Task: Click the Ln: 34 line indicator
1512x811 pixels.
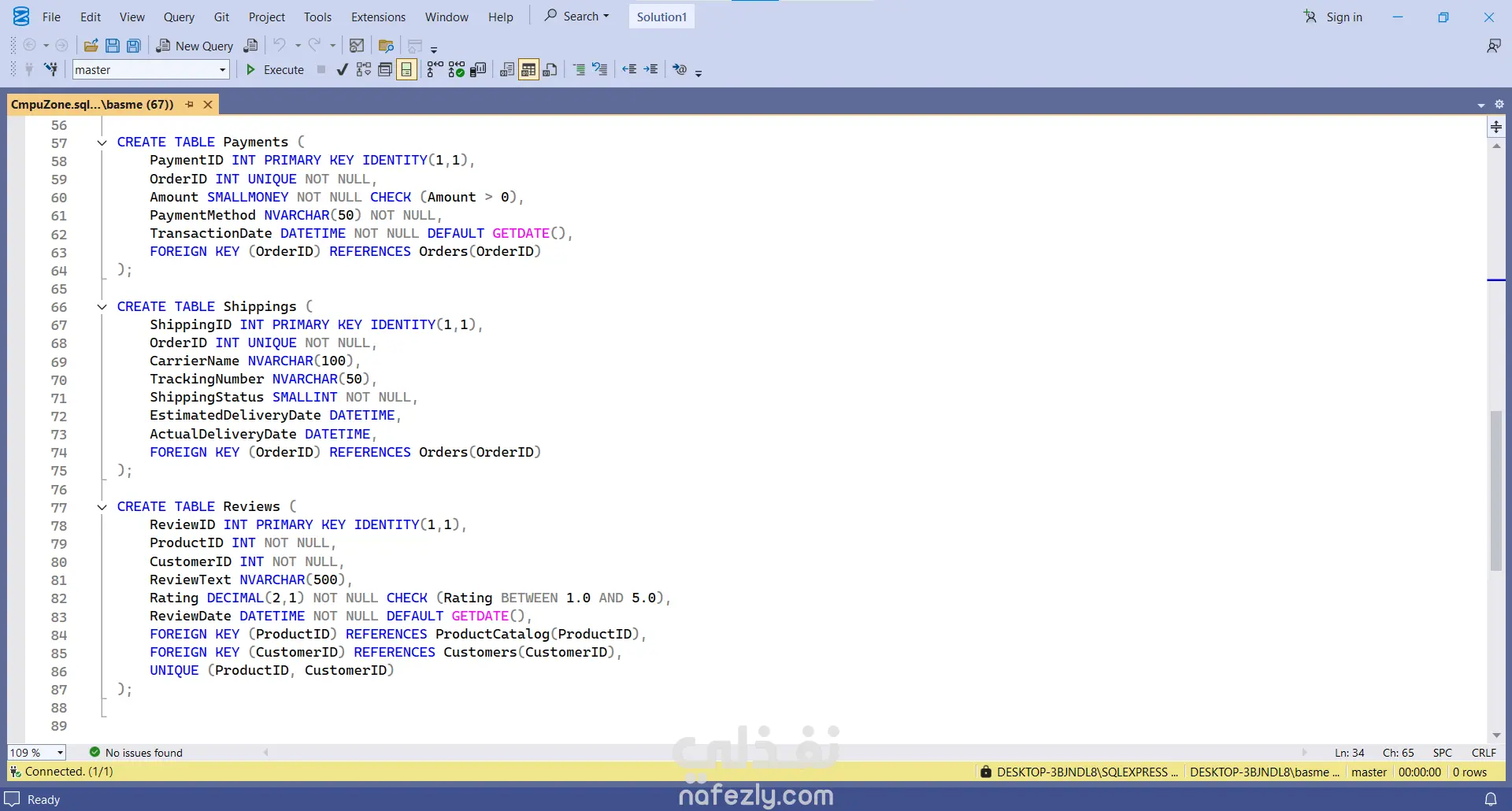Action: (x=1350, y=753)
